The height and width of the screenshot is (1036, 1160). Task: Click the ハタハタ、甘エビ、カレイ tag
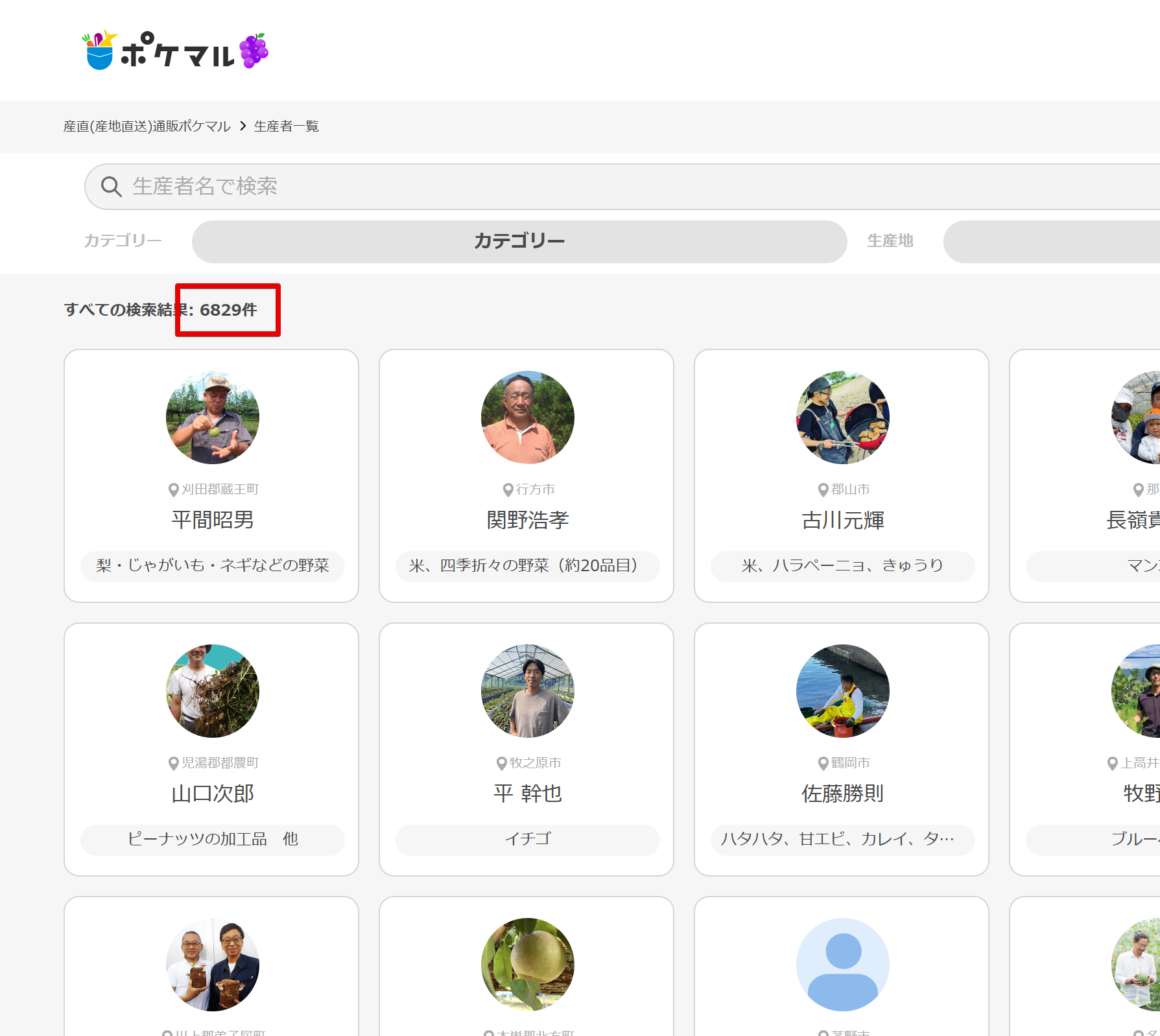(x=843, y=840)
